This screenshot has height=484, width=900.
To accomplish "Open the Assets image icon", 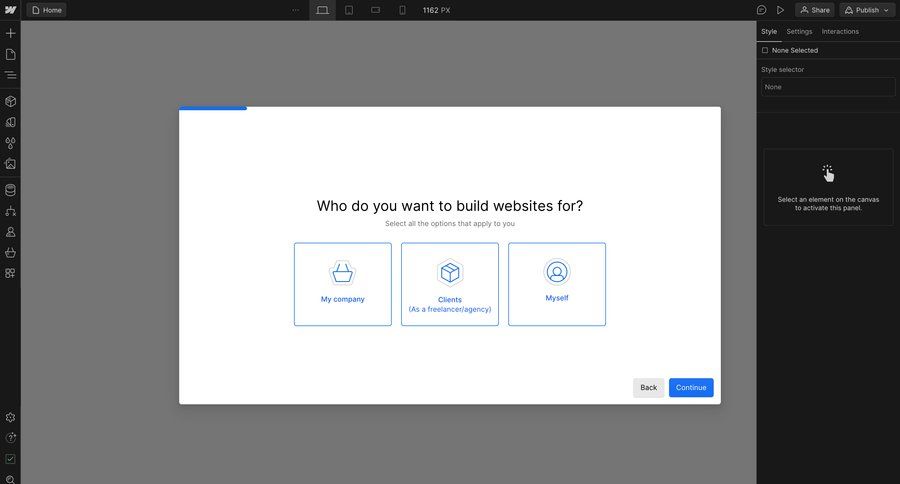I will click(10, 164).
